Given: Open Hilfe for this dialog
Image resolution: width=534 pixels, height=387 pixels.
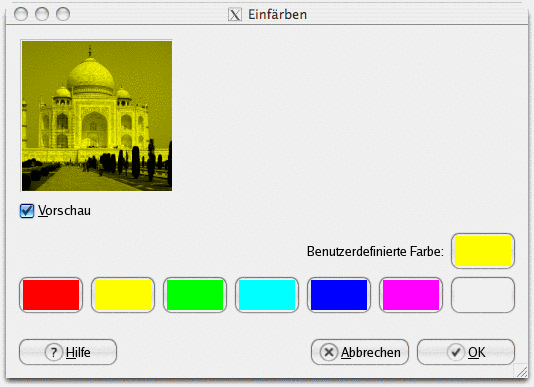Looking at the screenshot, I should click(68, 352).
